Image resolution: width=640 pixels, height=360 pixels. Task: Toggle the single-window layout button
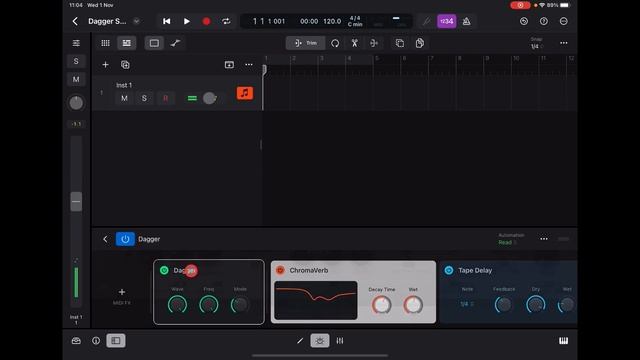[x=154, y=43]
